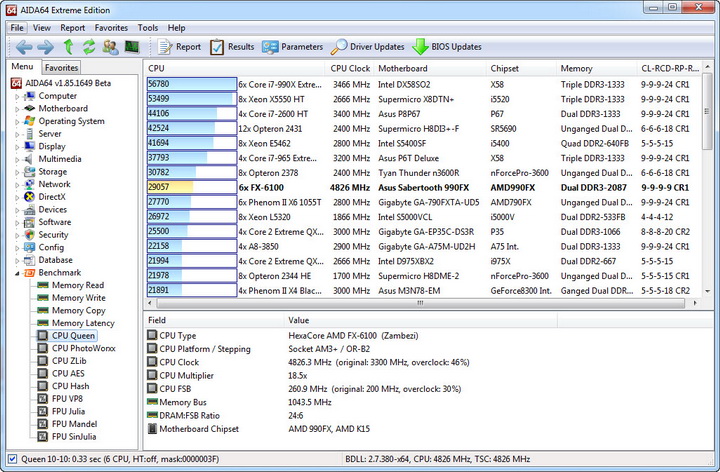The image size is (720, 472).
Task: Click the users icon in the toolbar
Action: click(110, 47)
